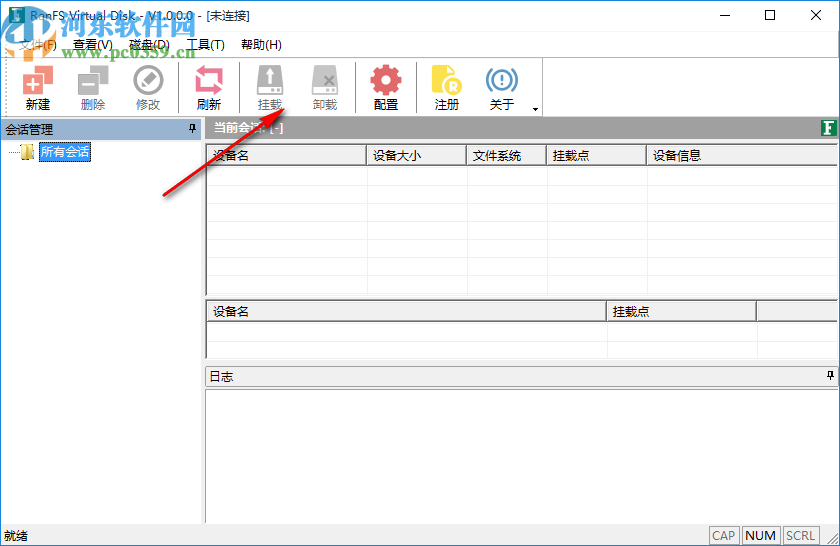The height and width of the screenshot is (546, 840).
Task: Sort by 设备大小 column header
Action: pos(417,155)
